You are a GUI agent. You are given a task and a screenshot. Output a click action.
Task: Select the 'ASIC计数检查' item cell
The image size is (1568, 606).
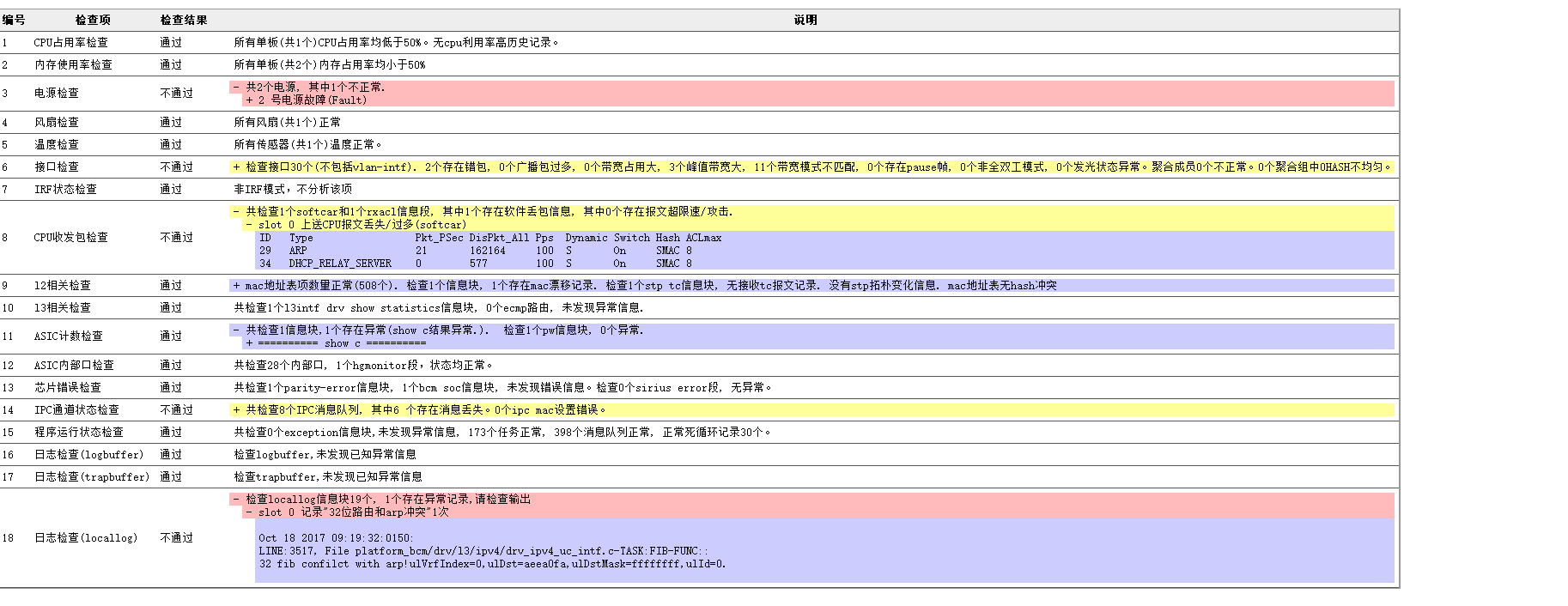pos(69,336)
